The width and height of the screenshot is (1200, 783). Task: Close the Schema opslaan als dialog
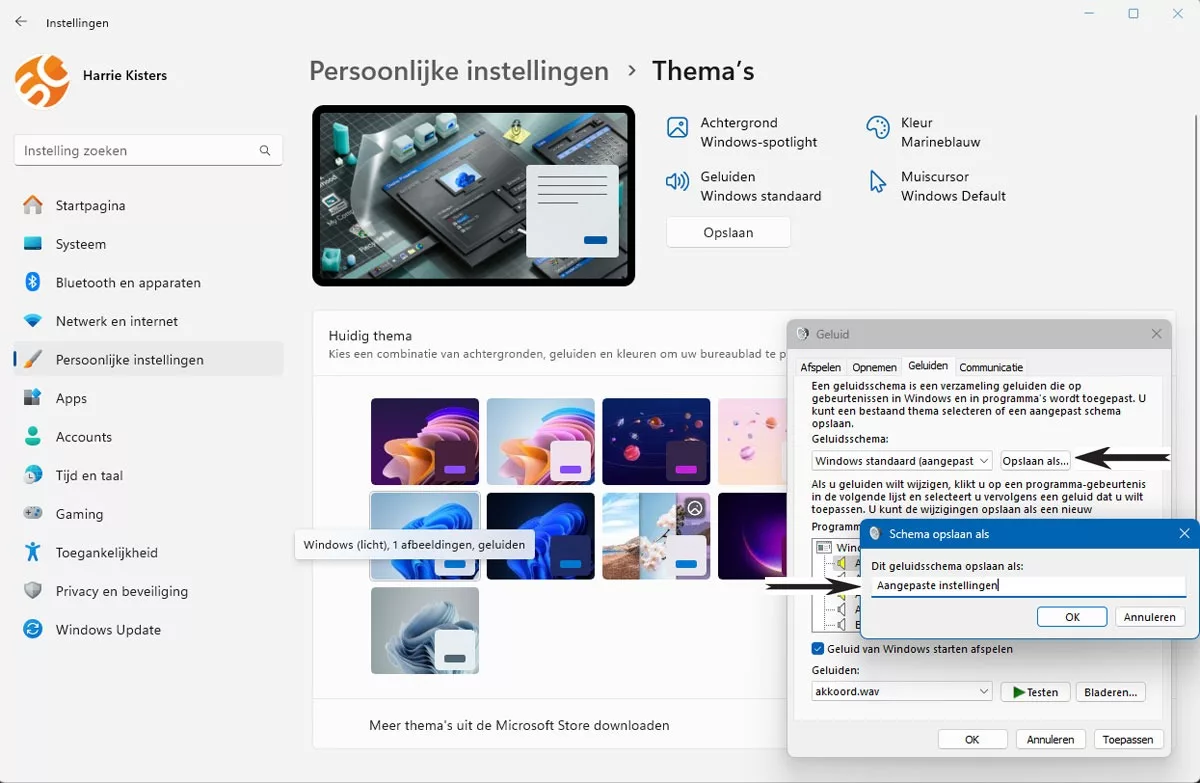tap(1184, 534)
